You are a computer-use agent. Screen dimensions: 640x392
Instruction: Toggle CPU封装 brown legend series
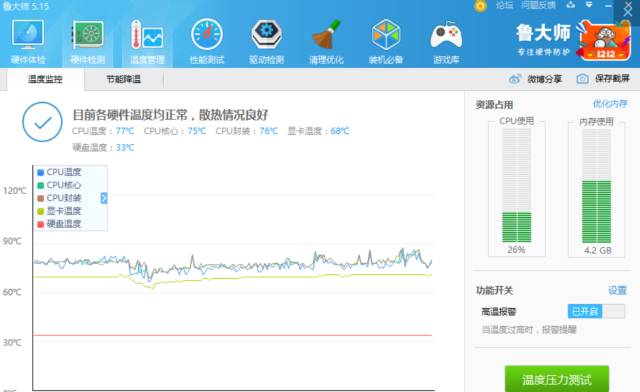[x=60, y=198]
